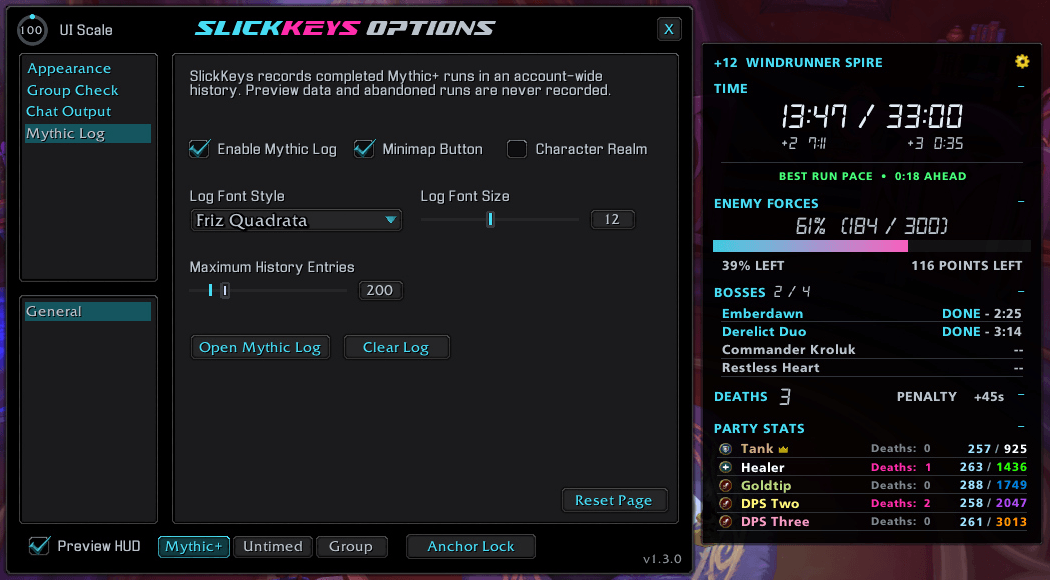
Task: Enable the Character Realm checkbox
Action: [x=516, y=149]
